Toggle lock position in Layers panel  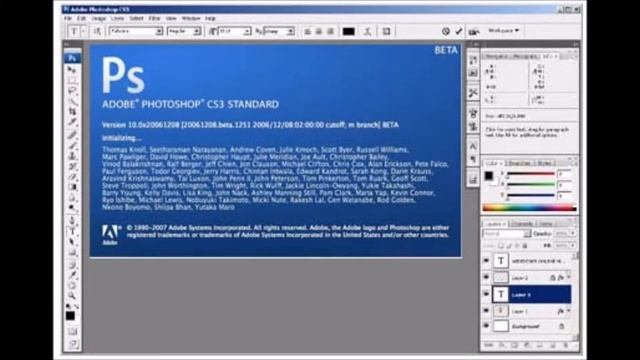pyautogui.click(x=517, y=246)
